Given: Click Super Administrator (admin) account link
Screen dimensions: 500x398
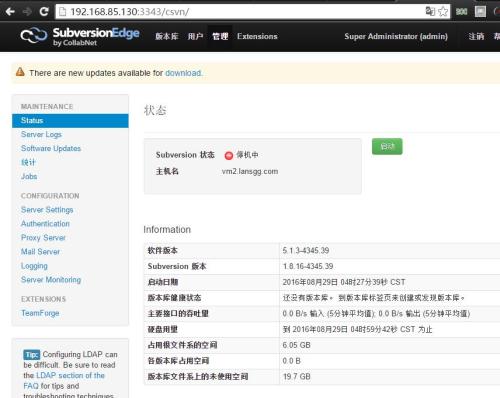Looking at the screenshot, I should click(396, 36).
